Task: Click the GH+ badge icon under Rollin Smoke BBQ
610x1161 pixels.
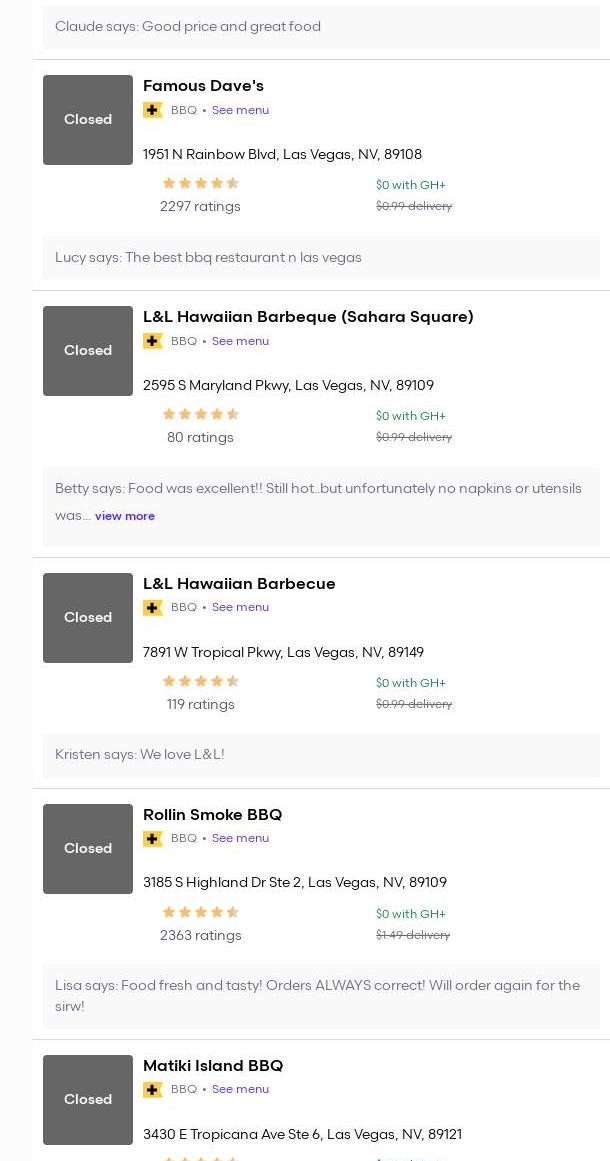Action: click(x=153, y=838)
